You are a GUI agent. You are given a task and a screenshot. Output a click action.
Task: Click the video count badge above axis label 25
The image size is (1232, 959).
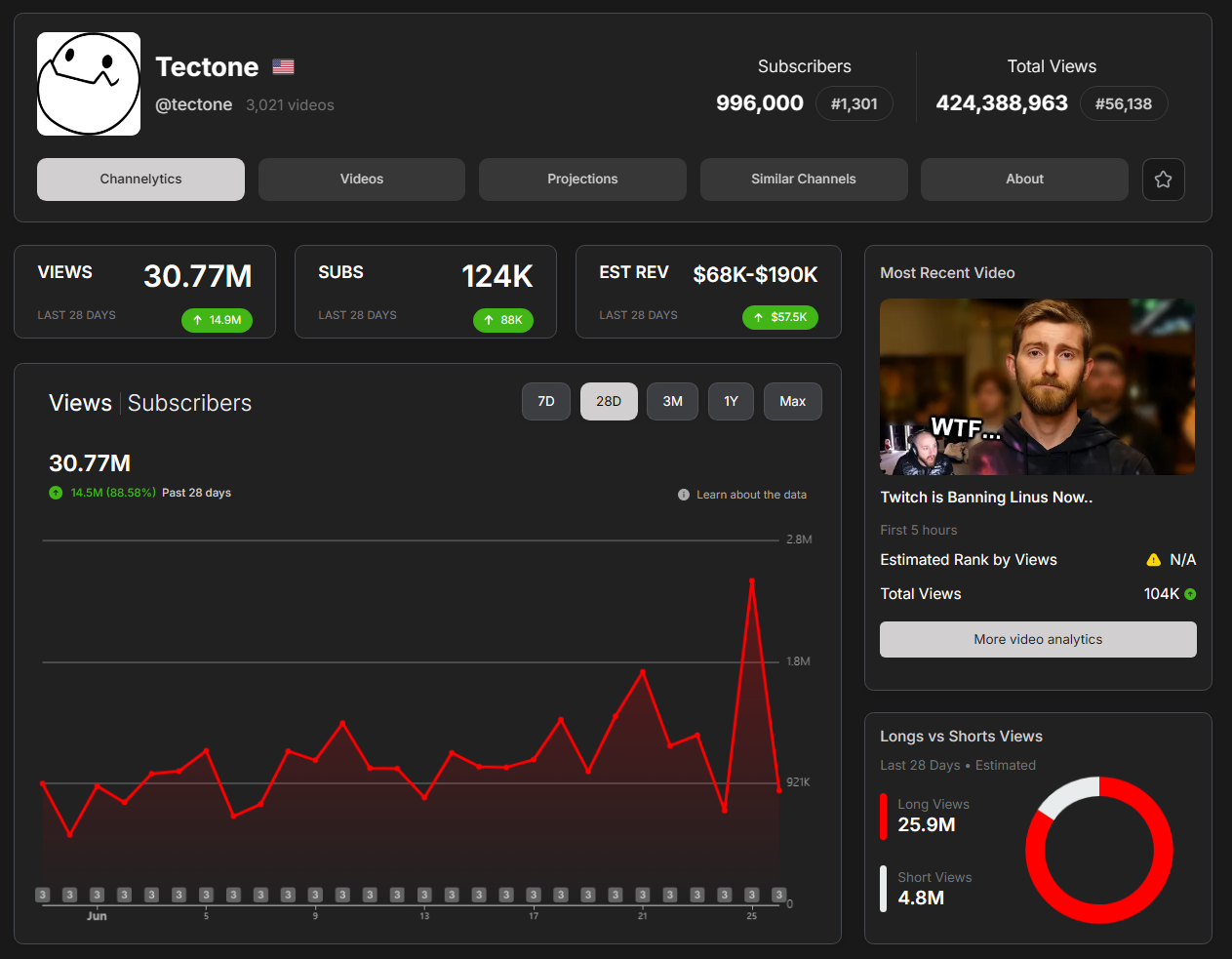click(x=751, y=895)
